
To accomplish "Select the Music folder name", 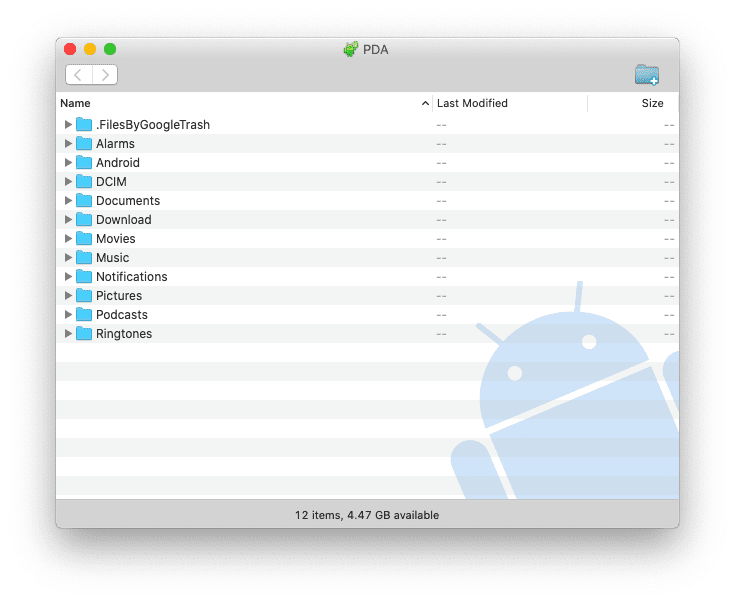I will pyautogui.click(x=112, y=257).
